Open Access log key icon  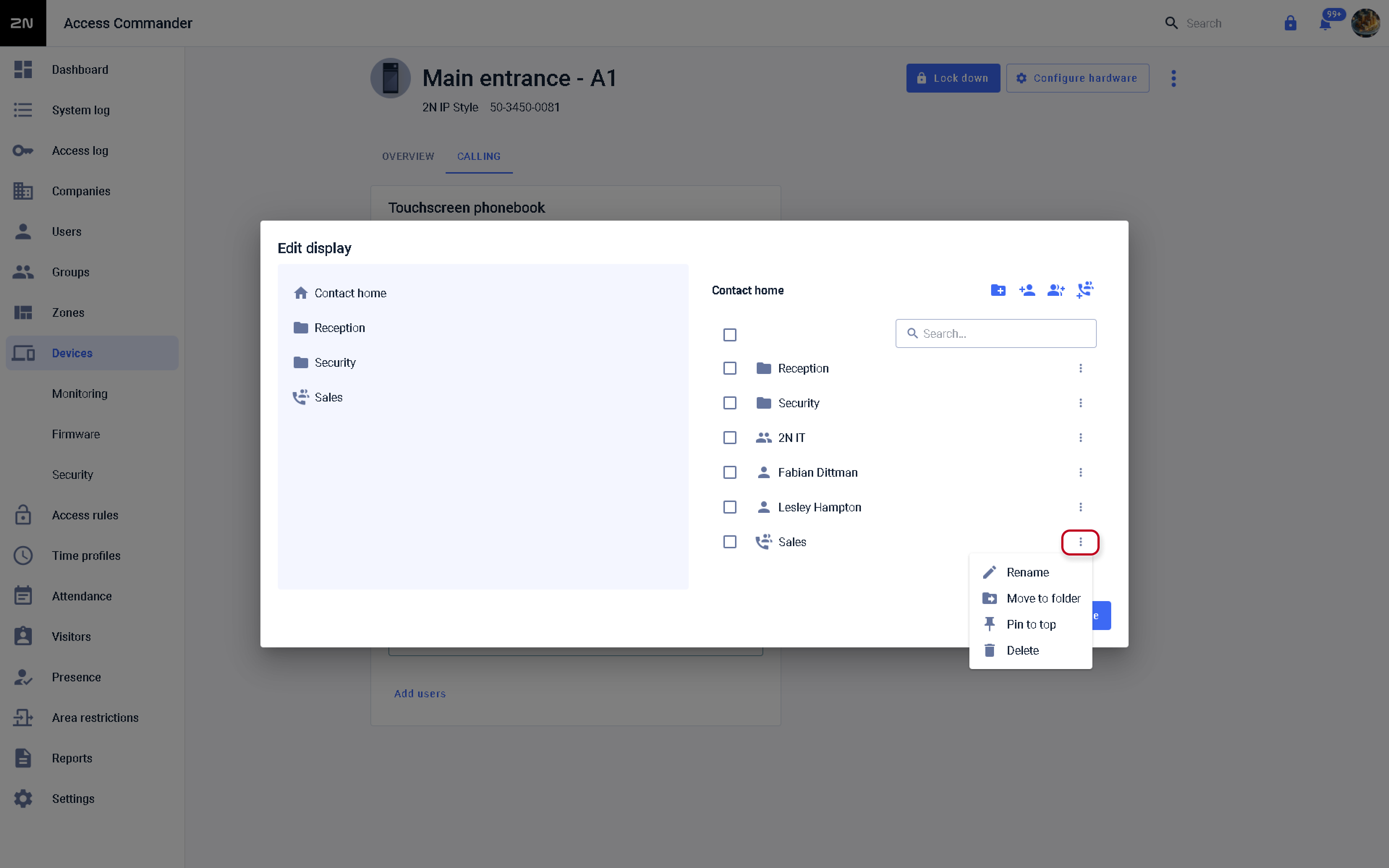[x=23, y=150]
